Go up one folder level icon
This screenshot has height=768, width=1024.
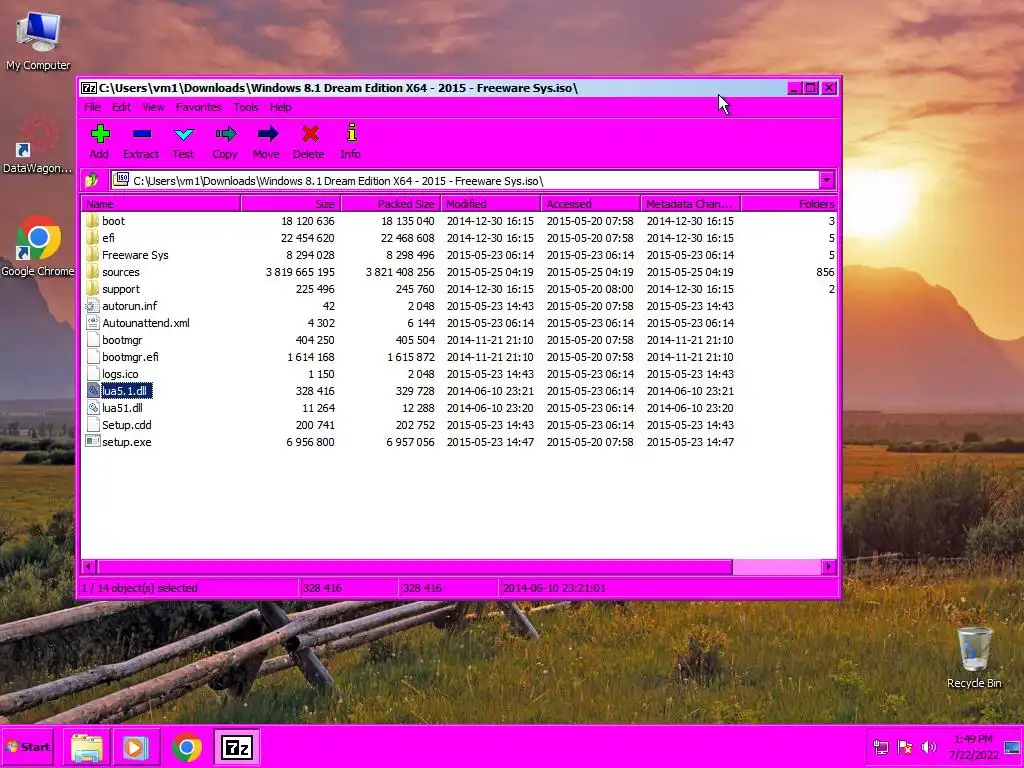[x=92, y=180]
